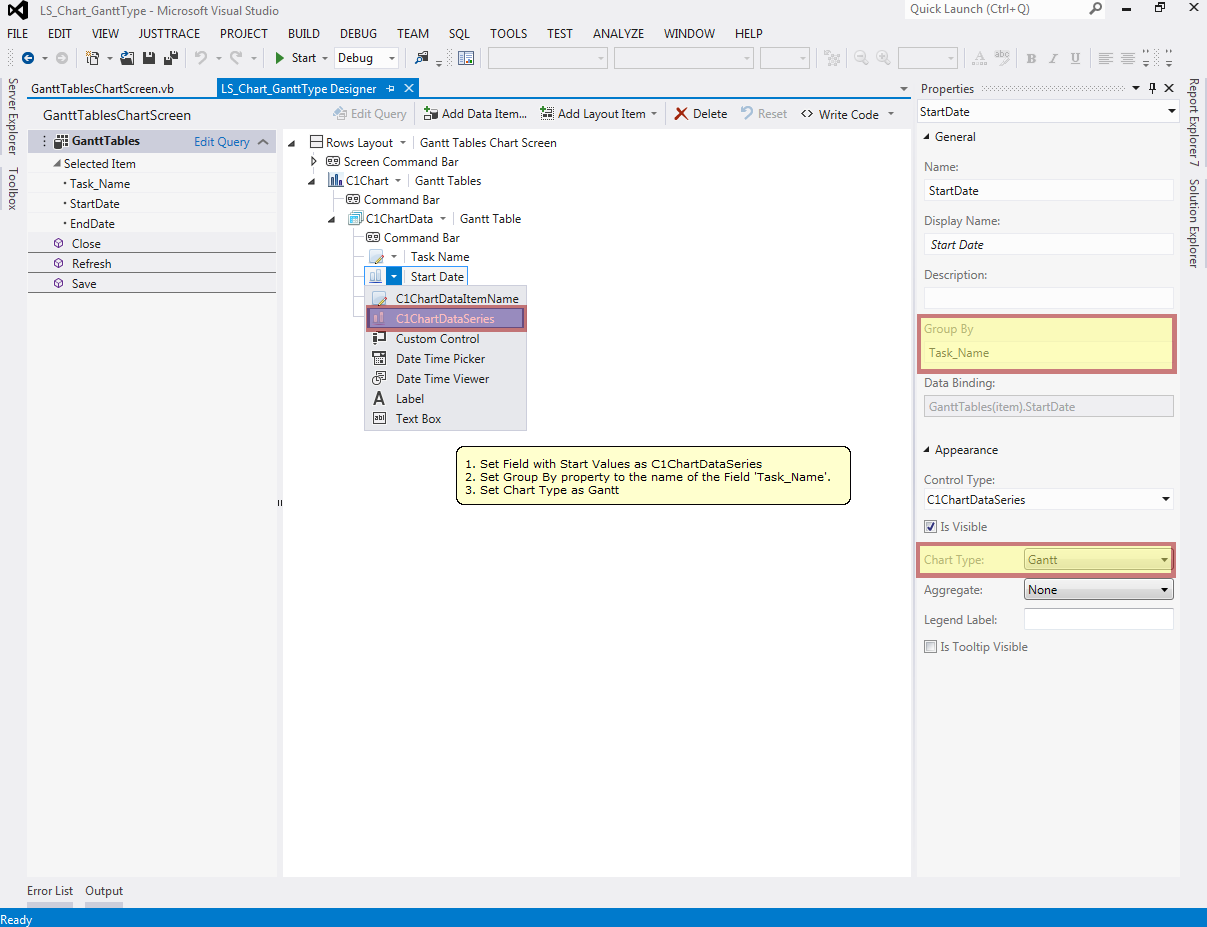The width and height of the screenshot is (1207, 927).
Task: Click the Bold formatting icon
Action: 1031,58
